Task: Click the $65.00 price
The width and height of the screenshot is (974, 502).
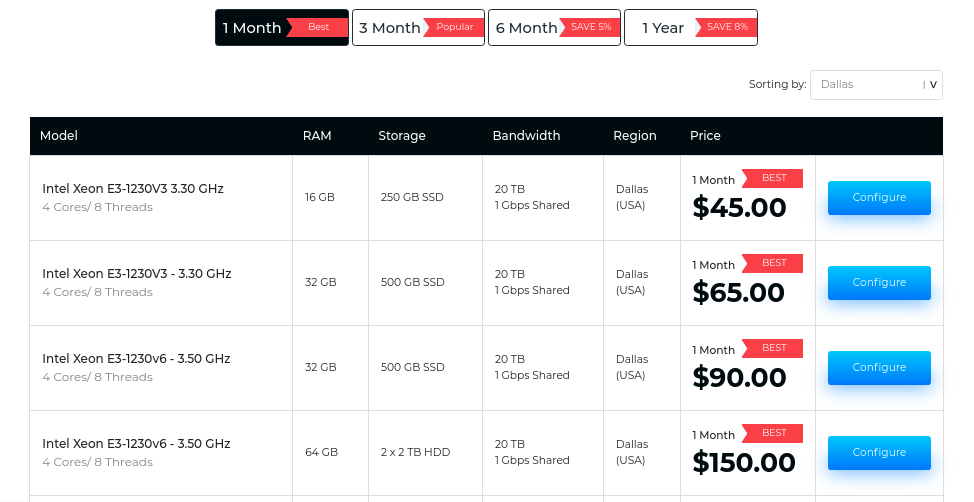Action: click(x=739, y=293)
